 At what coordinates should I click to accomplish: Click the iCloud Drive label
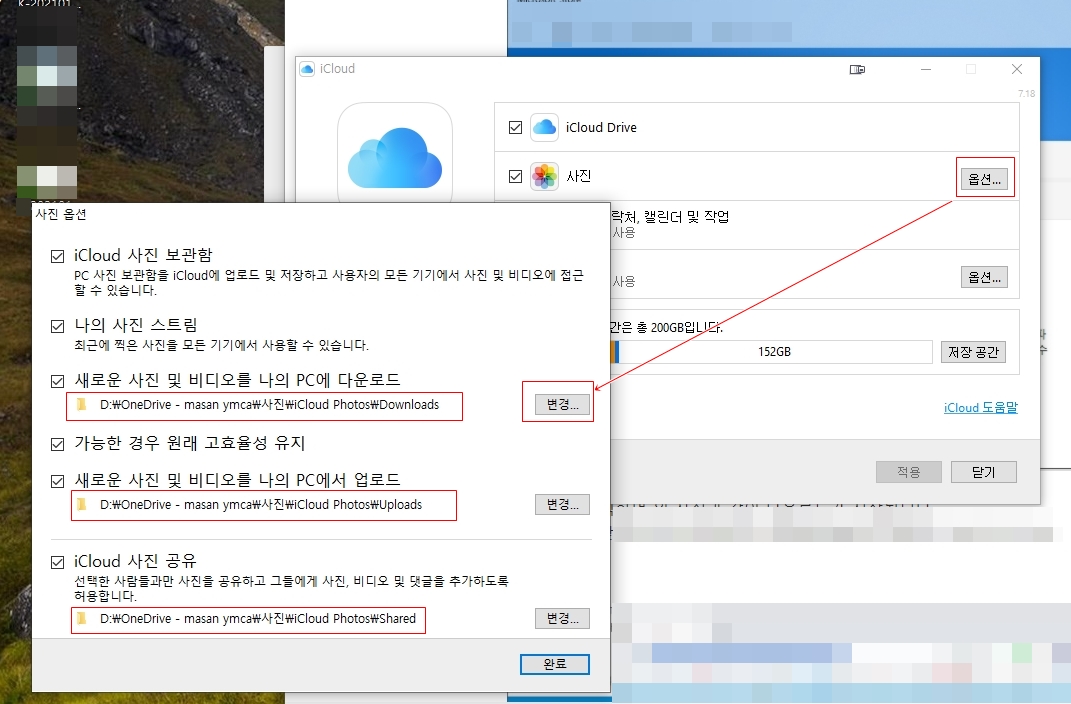(601, 128)
